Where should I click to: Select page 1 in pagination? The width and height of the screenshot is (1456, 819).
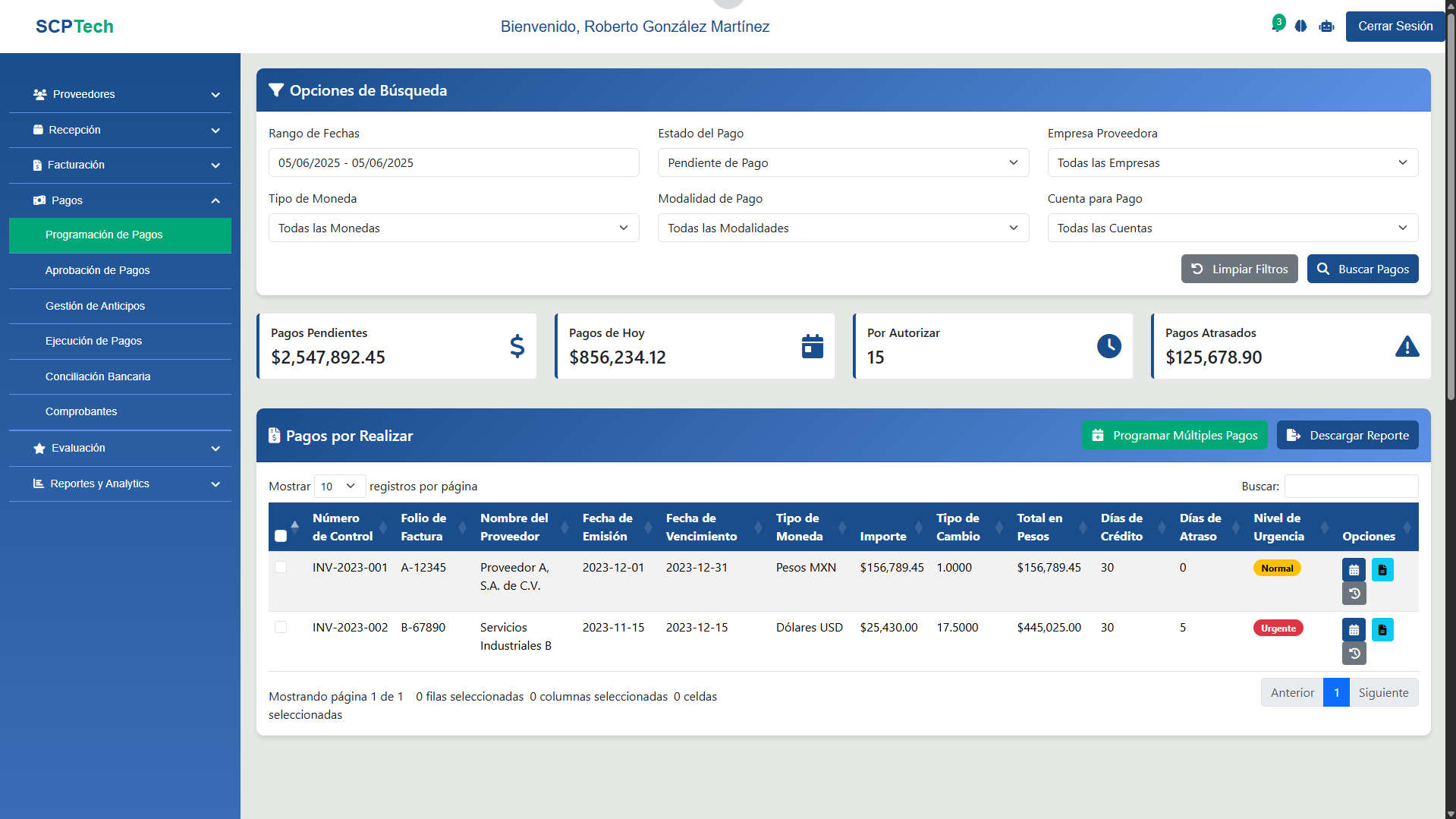tap(1336, 692)
